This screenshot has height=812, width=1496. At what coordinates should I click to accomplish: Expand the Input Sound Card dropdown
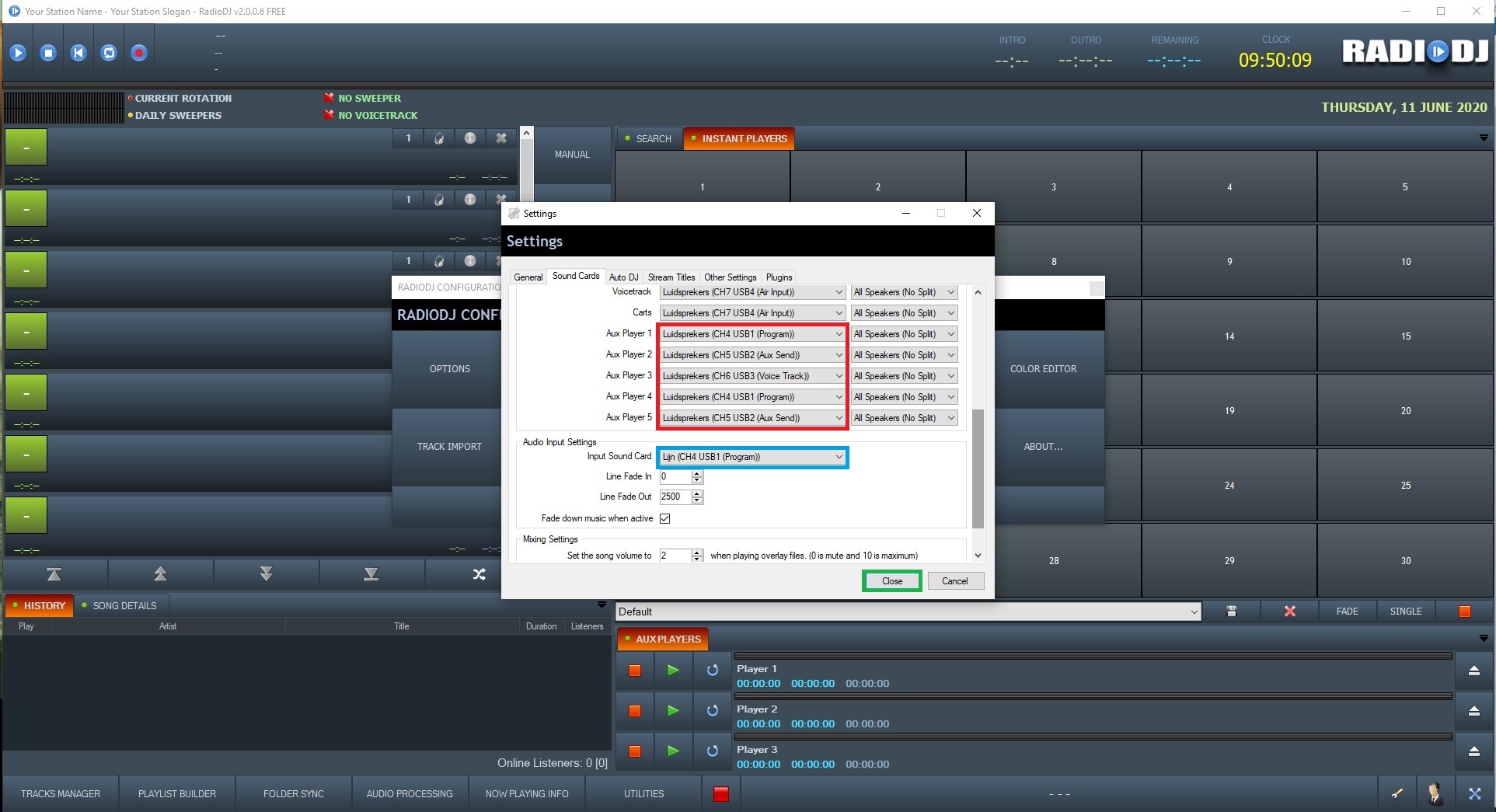click(839, 457)
